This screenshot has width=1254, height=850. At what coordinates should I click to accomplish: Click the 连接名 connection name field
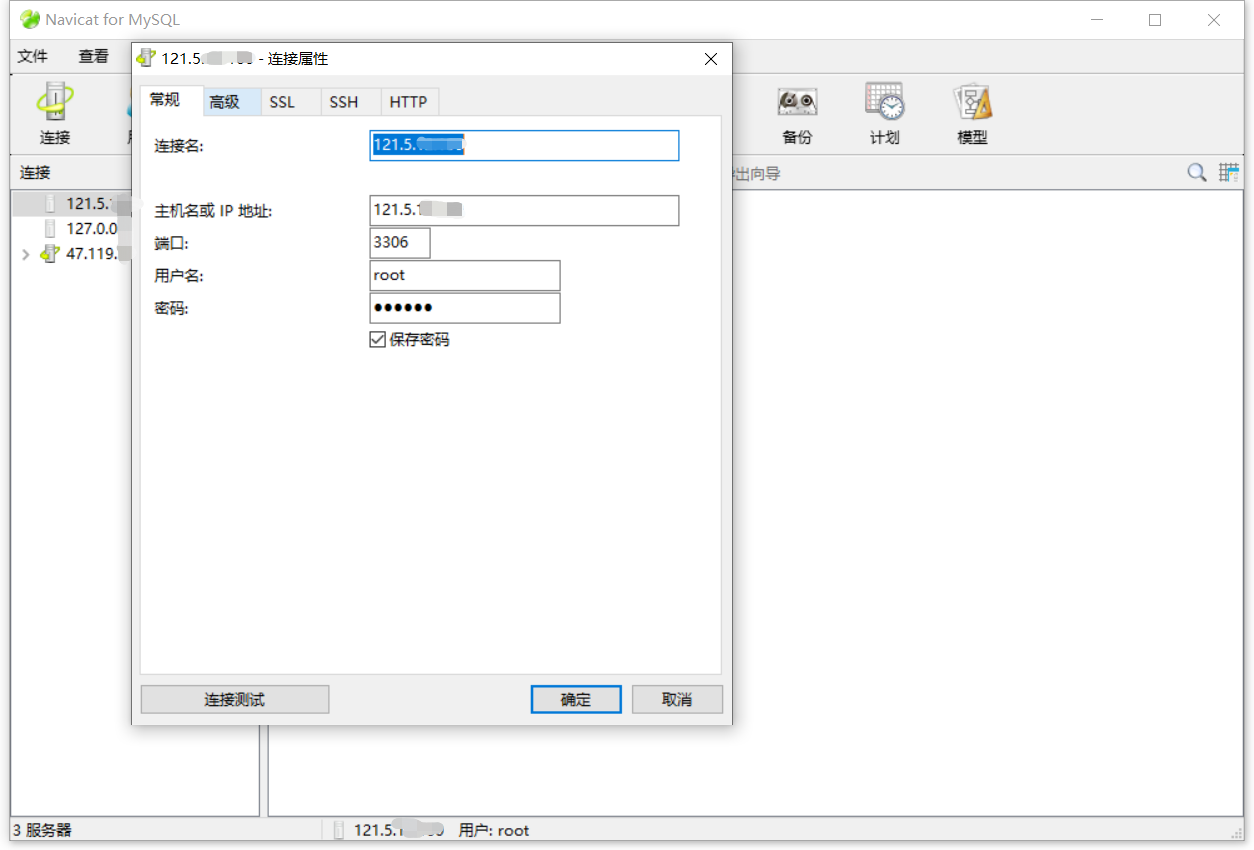point(524,146)
